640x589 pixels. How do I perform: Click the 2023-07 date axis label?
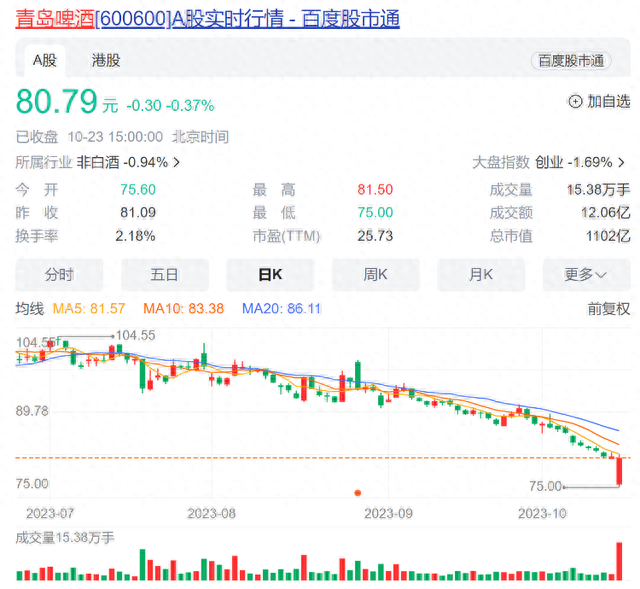point(50,513)
